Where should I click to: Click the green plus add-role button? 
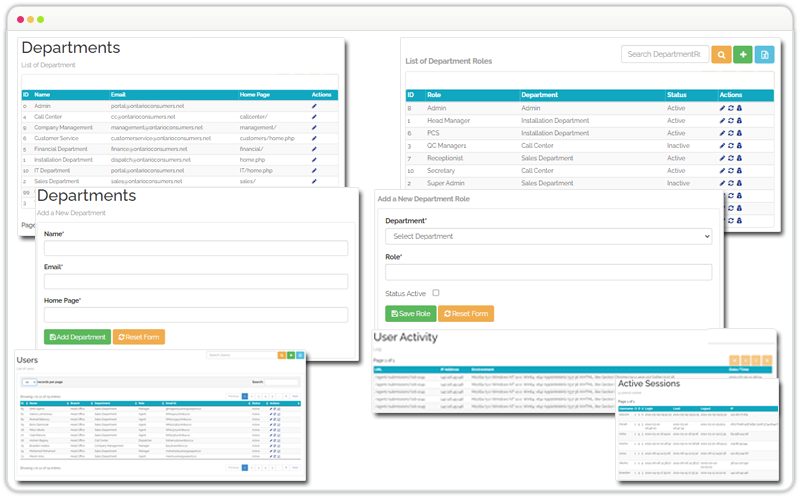743,55
